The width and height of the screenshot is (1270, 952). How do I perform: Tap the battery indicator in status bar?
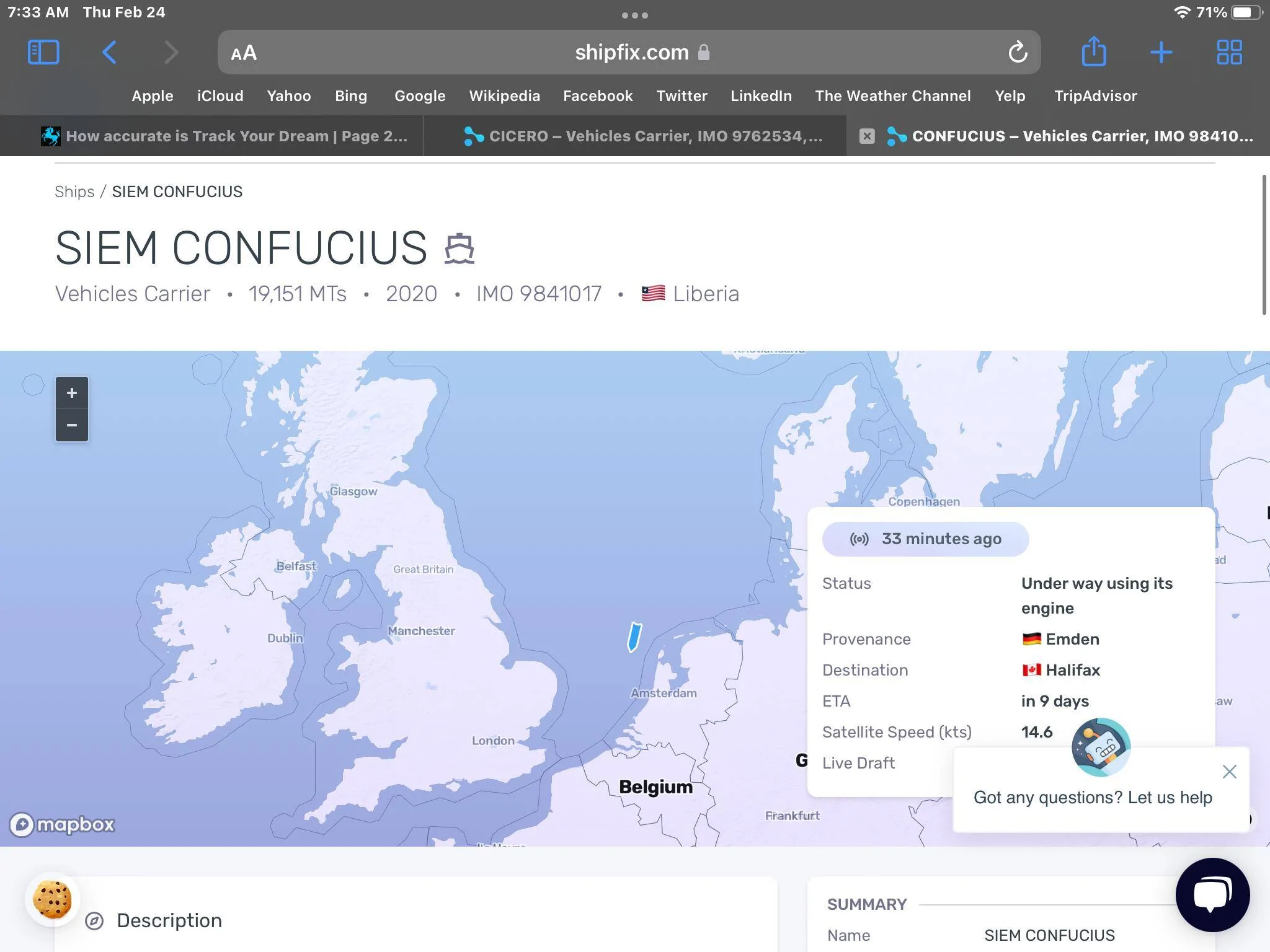click(1246, 12)
